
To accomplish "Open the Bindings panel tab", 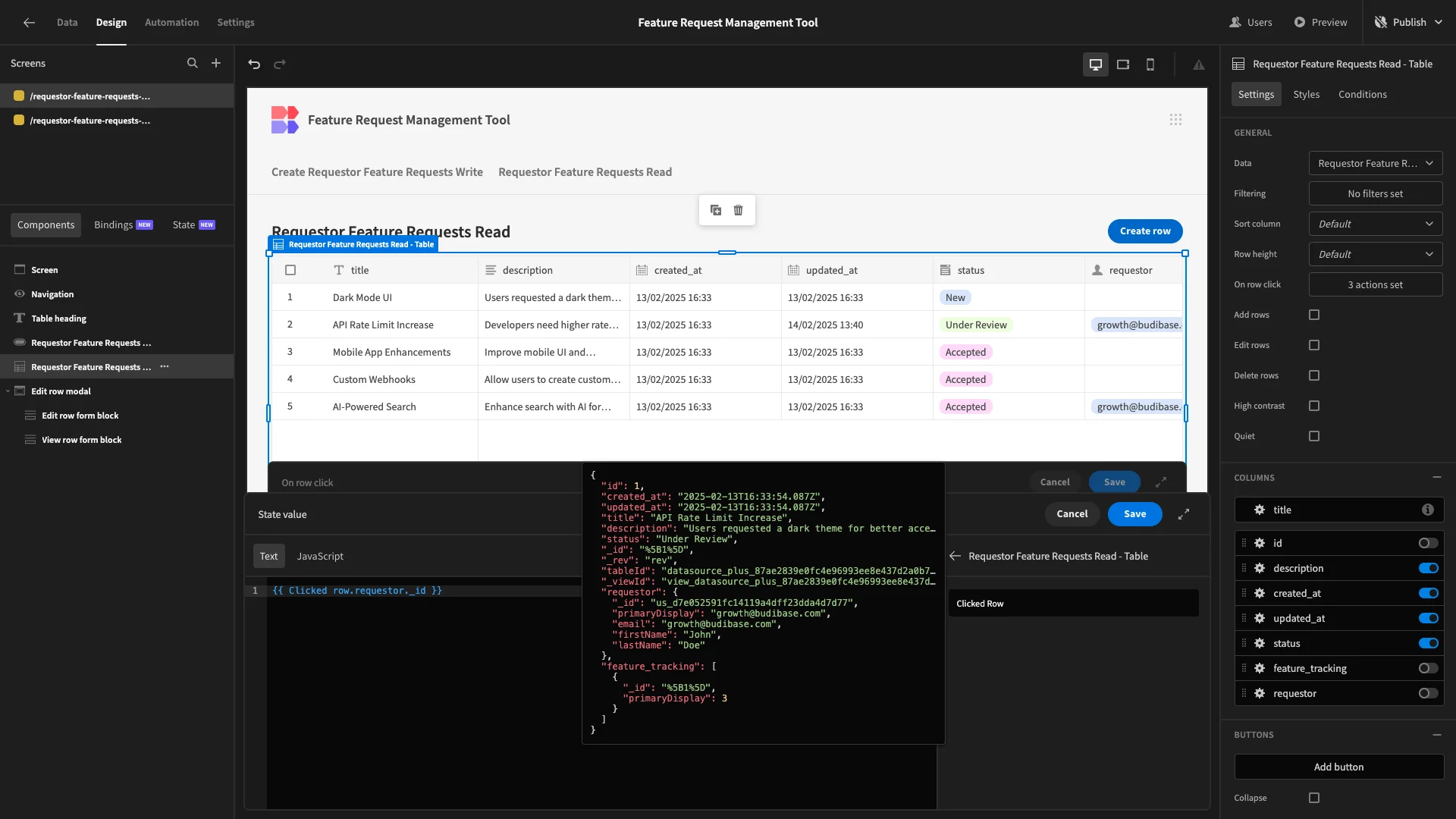I will click(123, 224).
